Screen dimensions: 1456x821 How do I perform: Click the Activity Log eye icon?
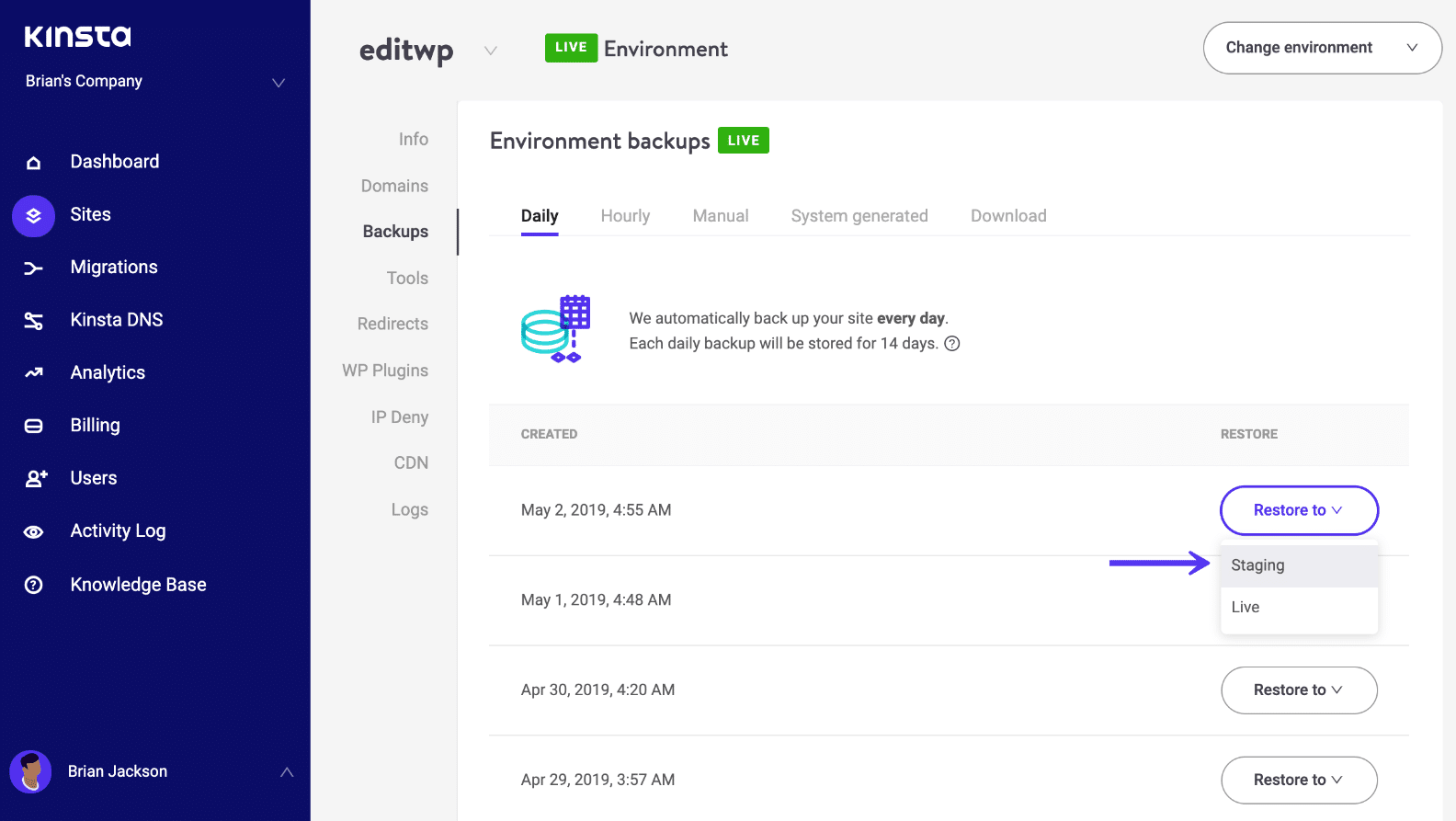click(34, 532)
